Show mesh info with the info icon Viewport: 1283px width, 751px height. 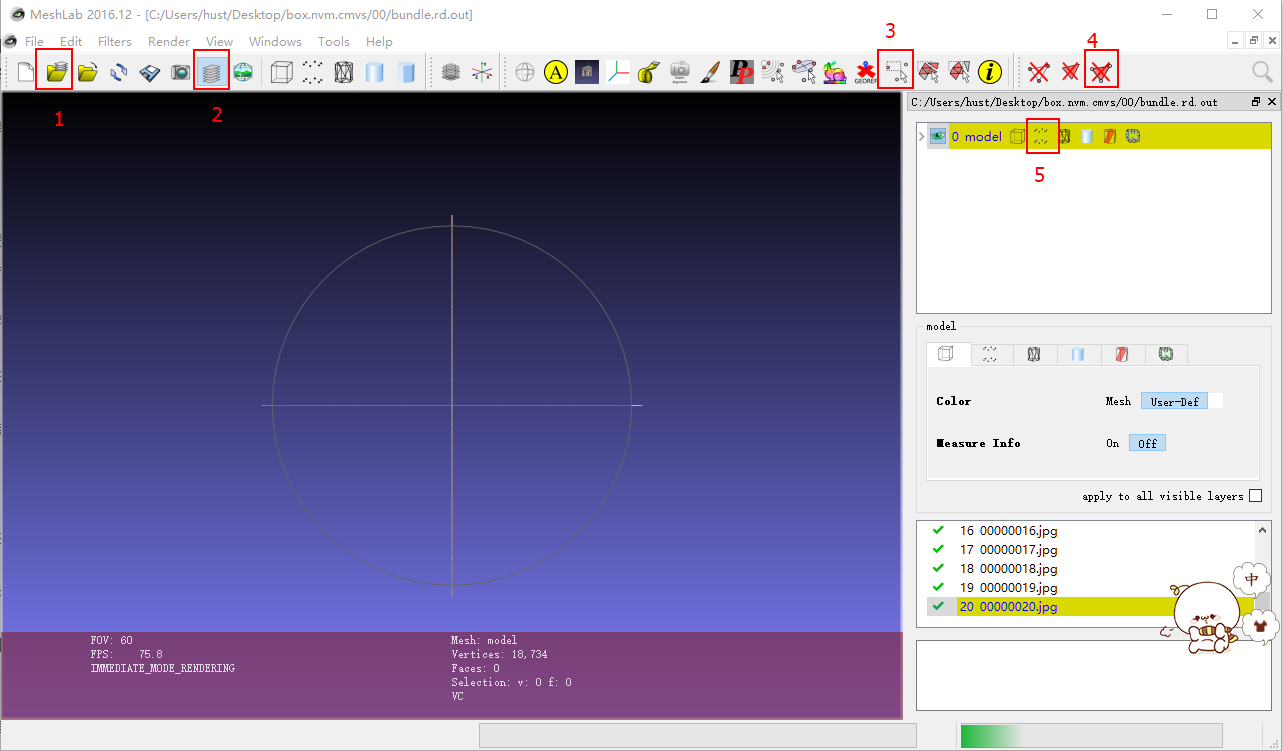tap(990, 71)
